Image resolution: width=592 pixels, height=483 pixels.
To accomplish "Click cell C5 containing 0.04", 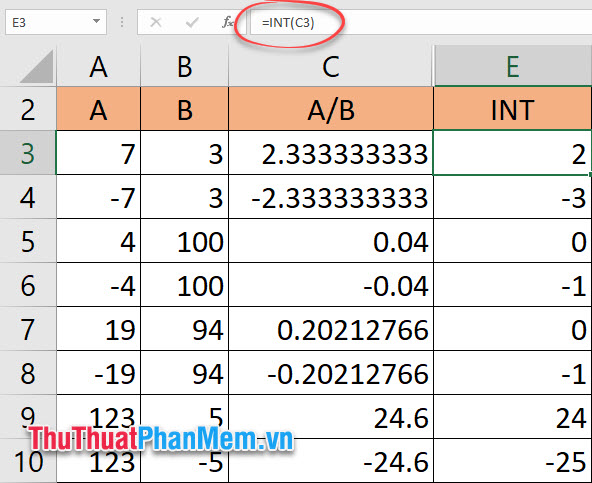I will click(331, 241).
